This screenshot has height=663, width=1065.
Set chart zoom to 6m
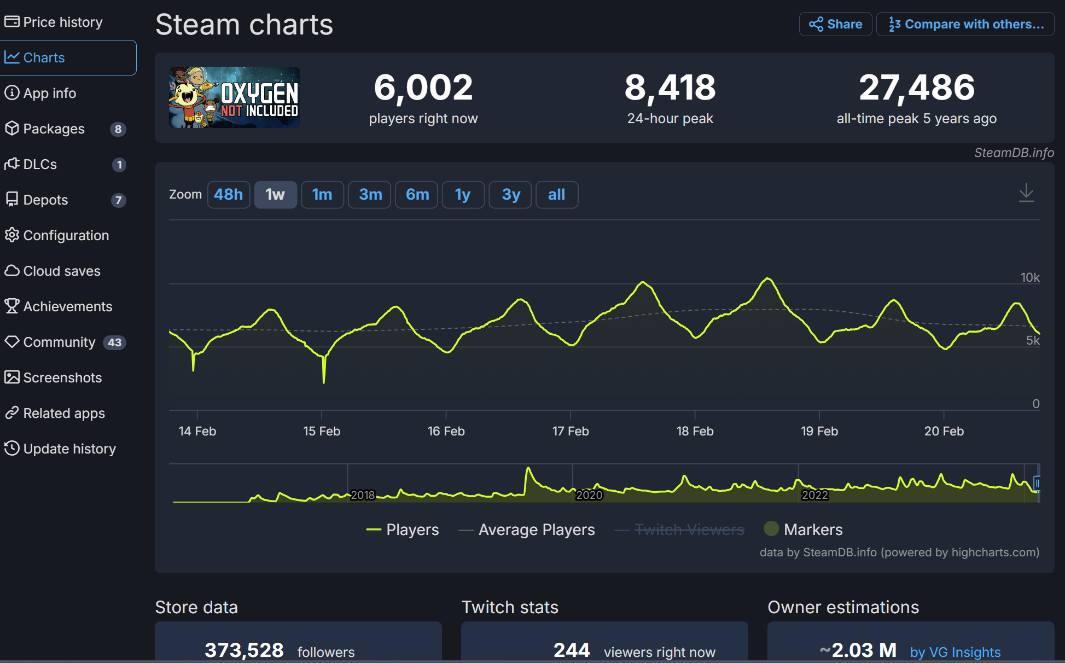(417, 195)
